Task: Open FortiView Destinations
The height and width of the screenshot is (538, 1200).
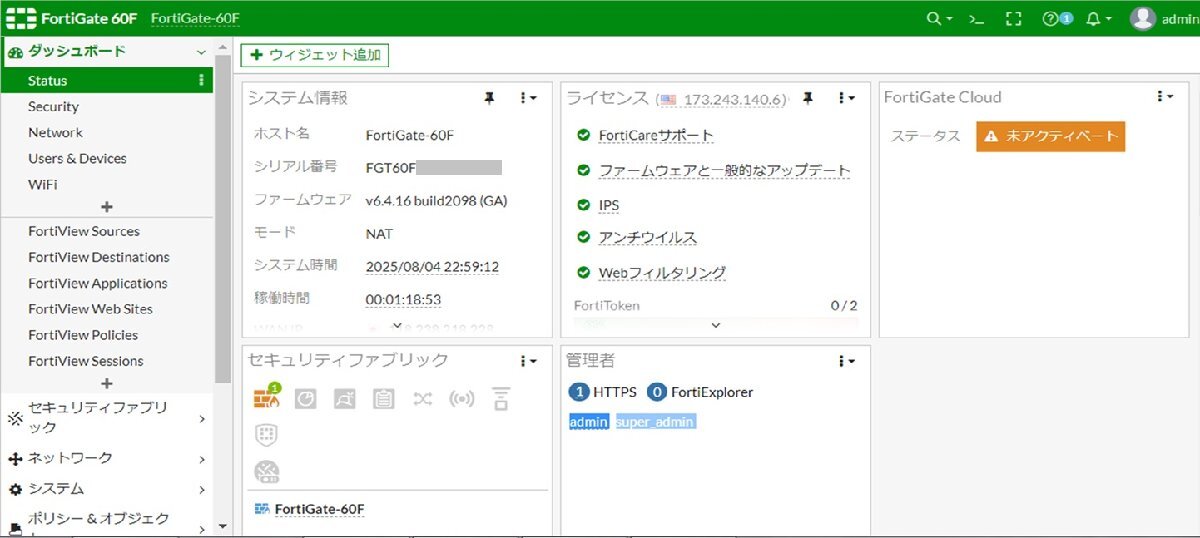Action: point(99,257)
